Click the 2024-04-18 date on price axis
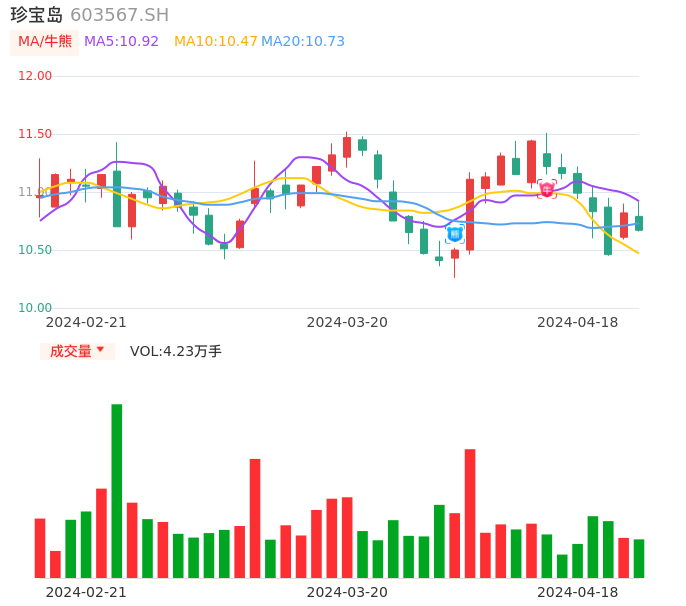Image resolution: width=686 pixels, height=606 pixels. tap(577, 322)
